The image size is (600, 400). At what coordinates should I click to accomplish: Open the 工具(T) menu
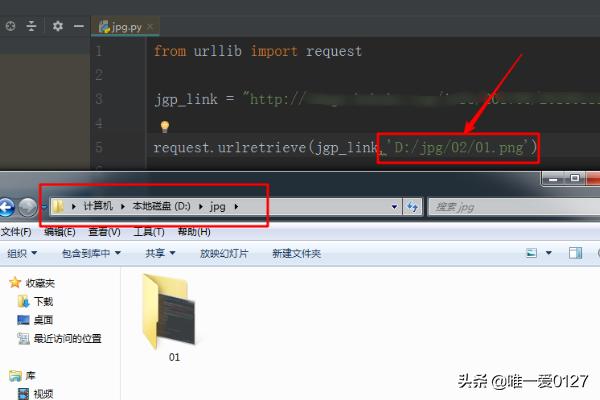[x=148, y=231]
